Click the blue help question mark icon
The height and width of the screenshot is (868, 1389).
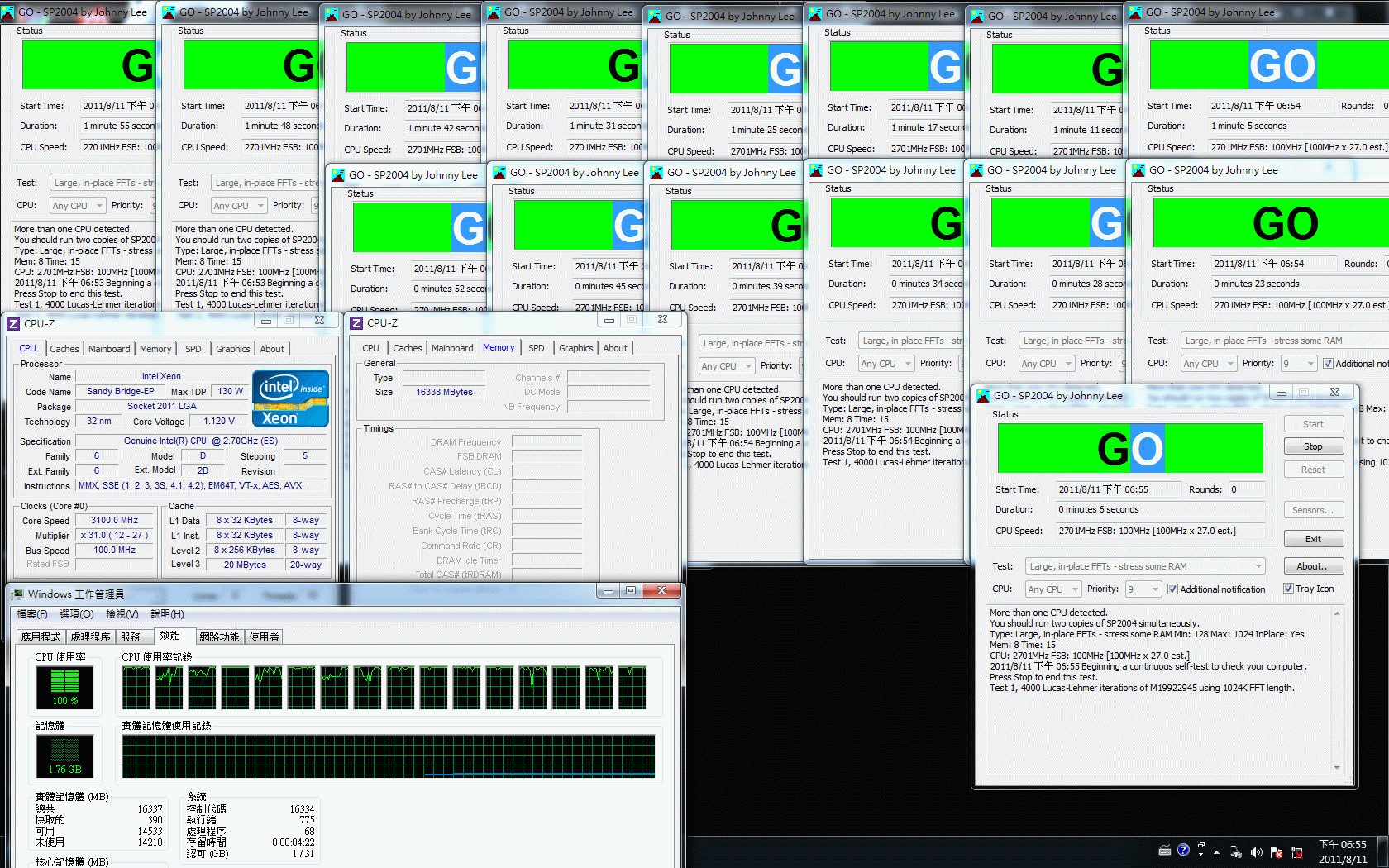tap(1183, 850)
